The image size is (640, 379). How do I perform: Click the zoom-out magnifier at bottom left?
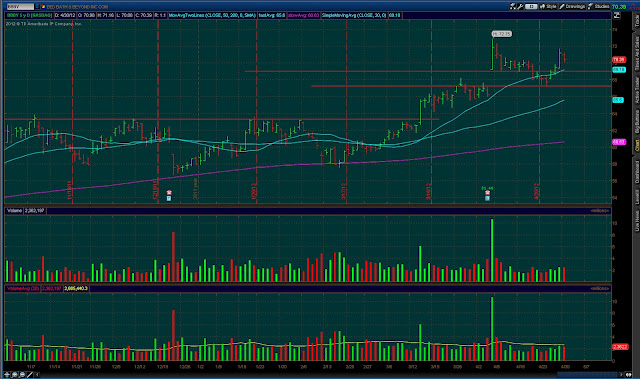click(x=22, y=375)
